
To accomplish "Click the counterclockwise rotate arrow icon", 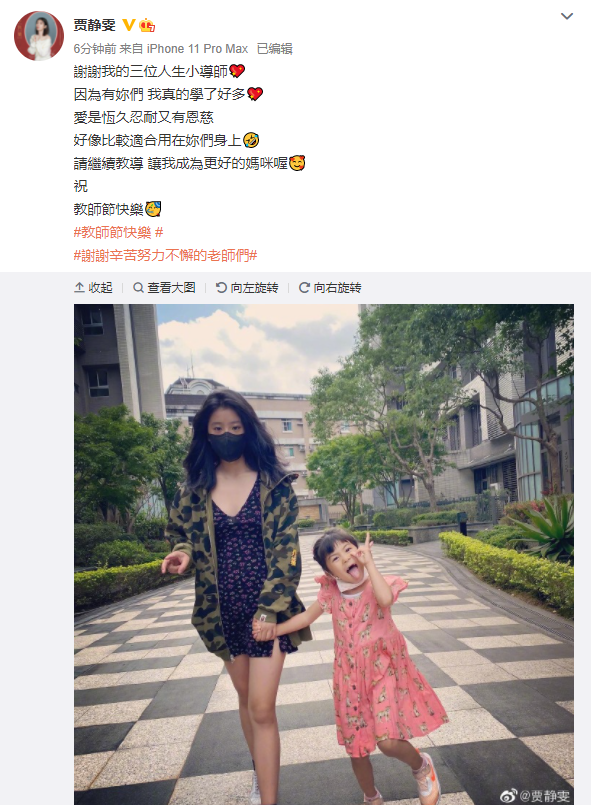I will (x=221, y=288).
